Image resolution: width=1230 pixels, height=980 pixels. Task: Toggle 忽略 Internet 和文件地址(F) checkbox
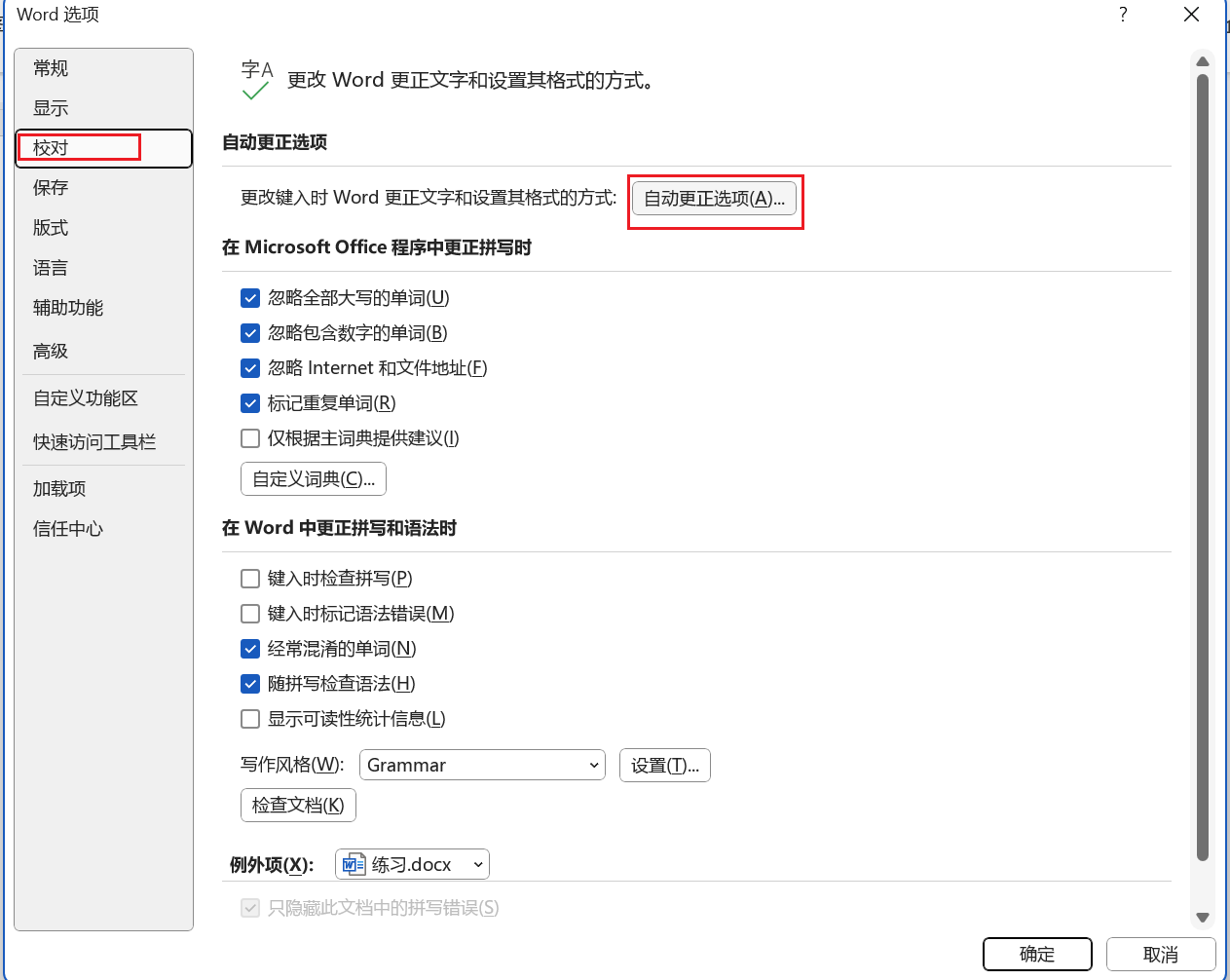(250, 368)
